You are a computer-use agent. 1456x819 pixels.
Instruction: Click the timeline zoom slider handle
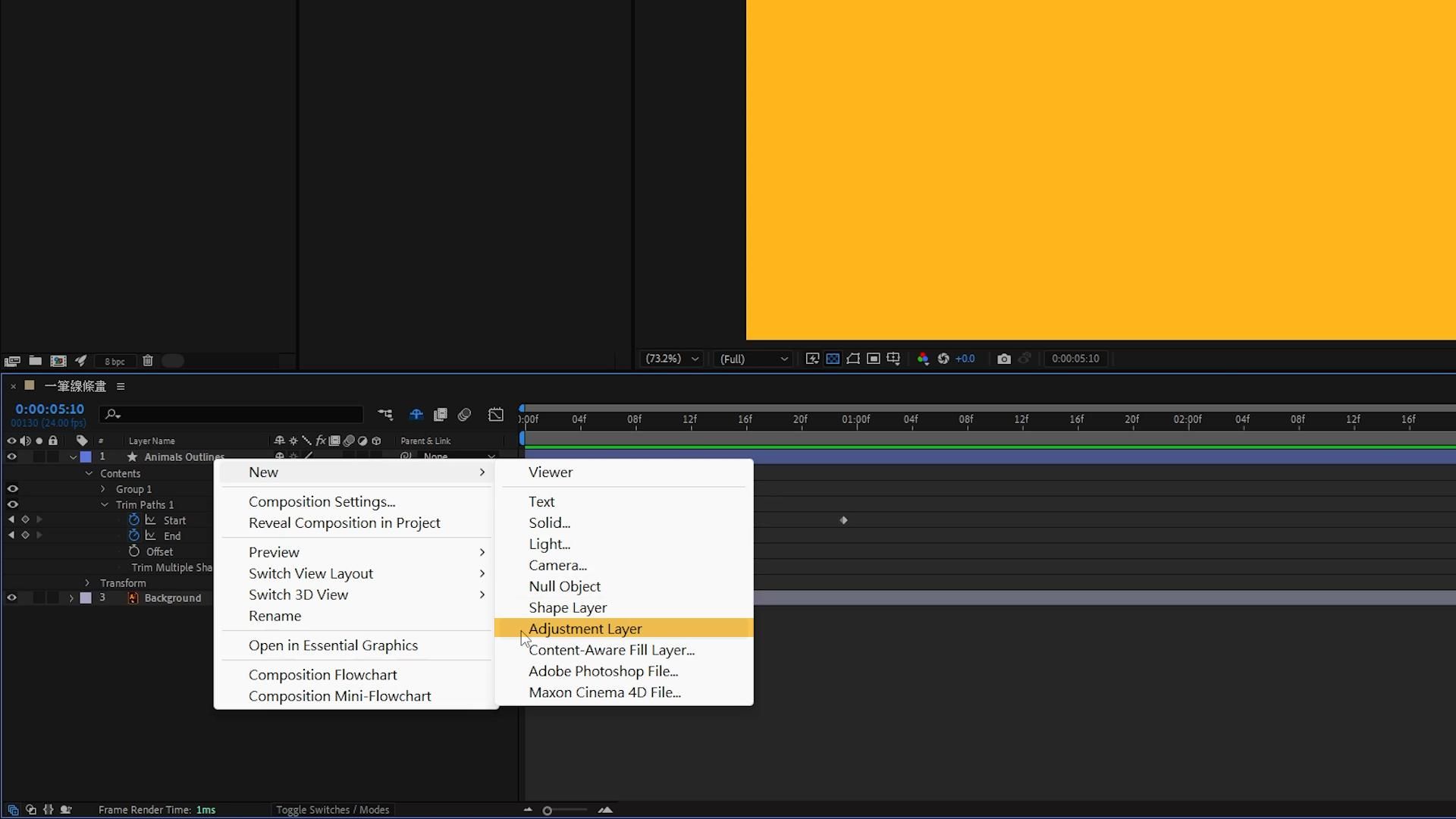click(547, 811)
